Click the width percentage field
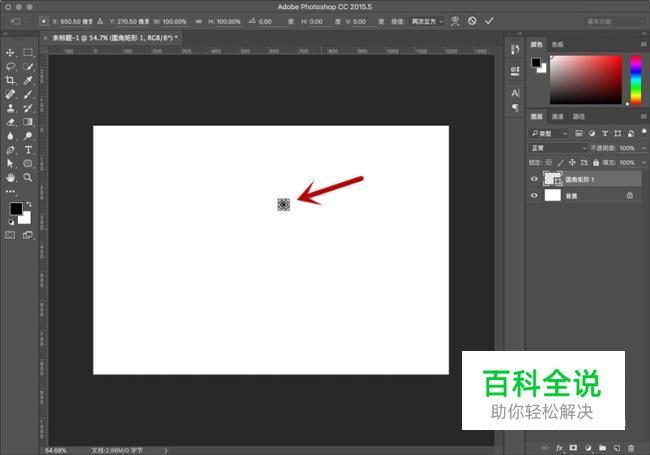Screen dimensions: 650x455 pyautogui.click(x=175, y=22)
